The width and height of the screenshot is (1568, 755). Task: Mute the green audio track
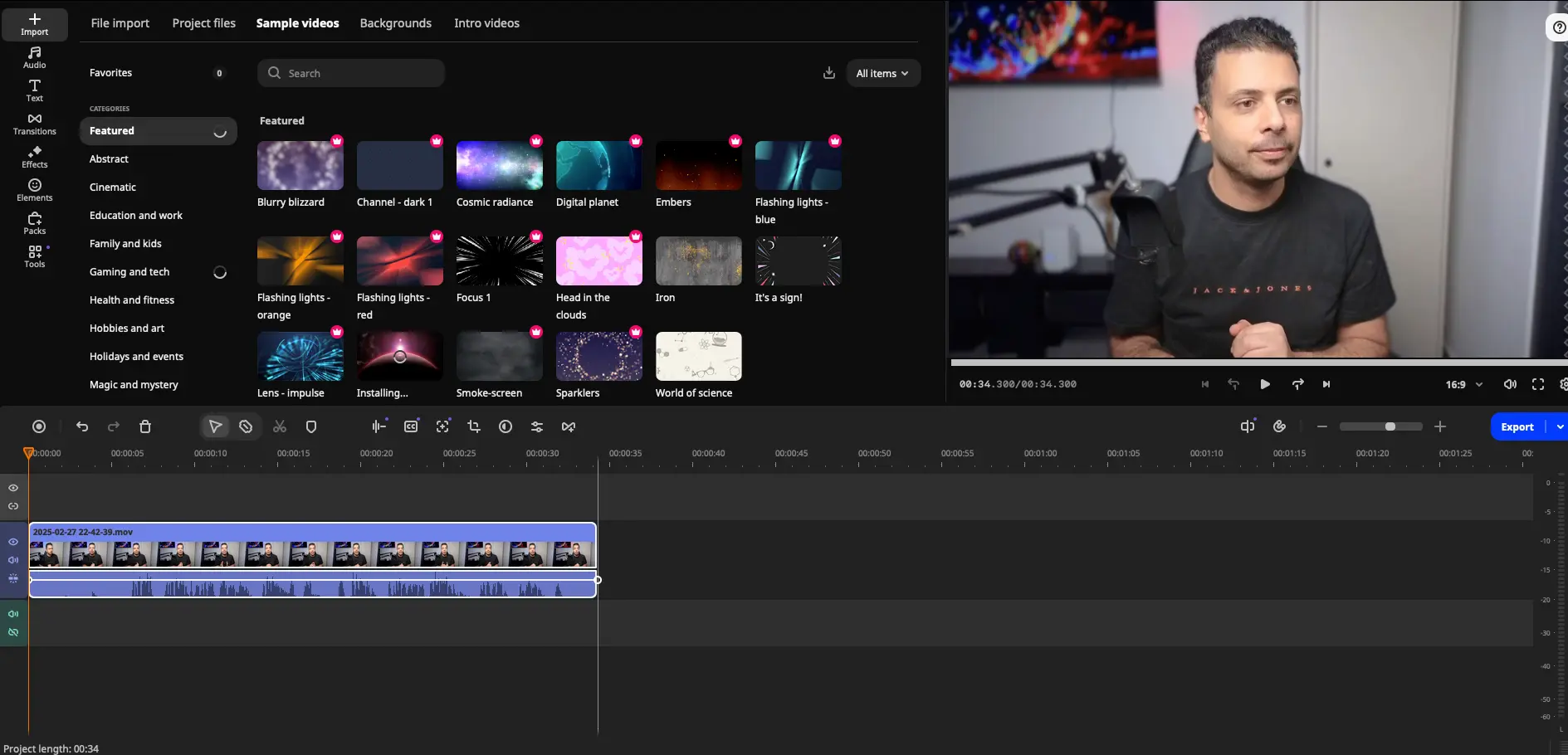click(12, 614)
